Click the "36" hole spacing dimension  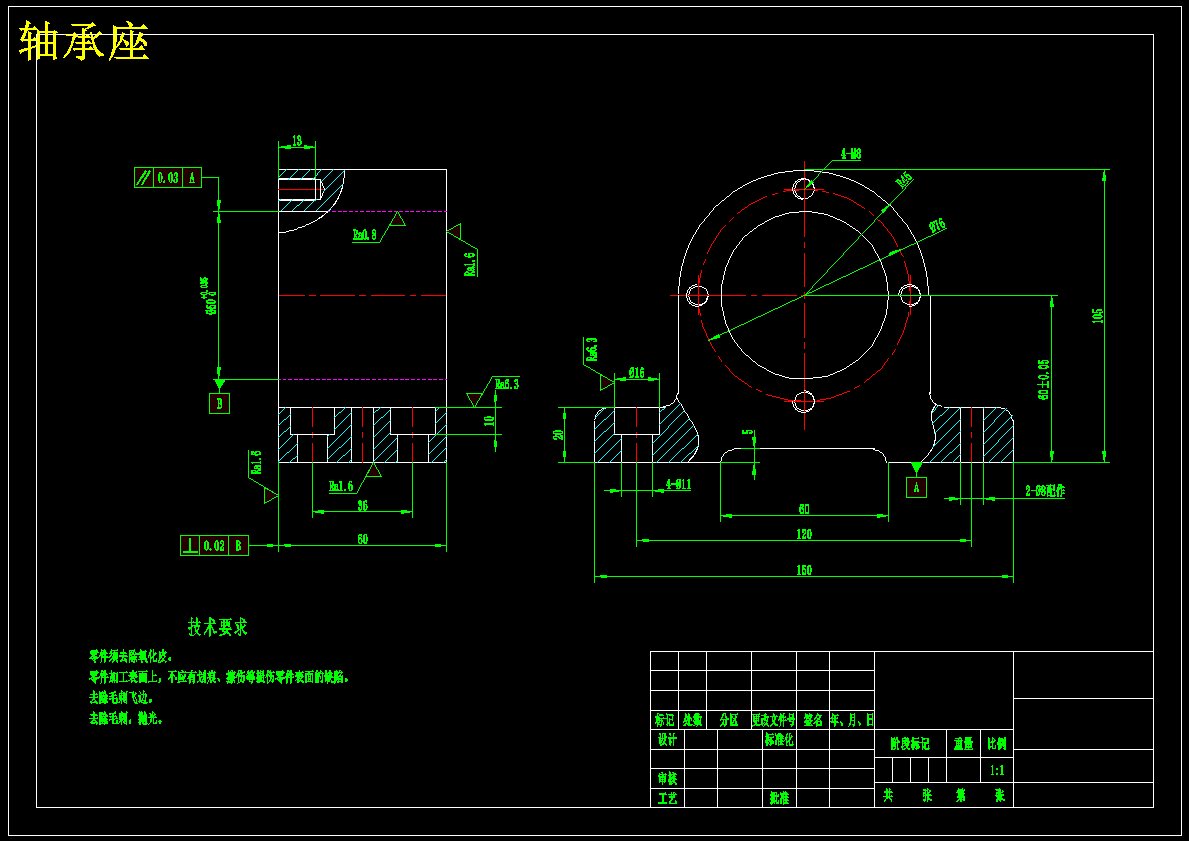(362, 506)
